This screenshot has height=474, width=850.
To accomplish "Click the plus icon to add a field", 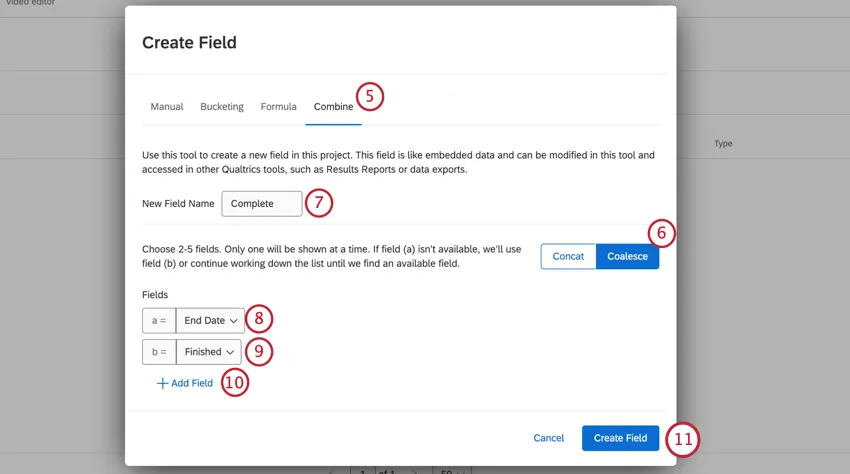I will 162,383.
